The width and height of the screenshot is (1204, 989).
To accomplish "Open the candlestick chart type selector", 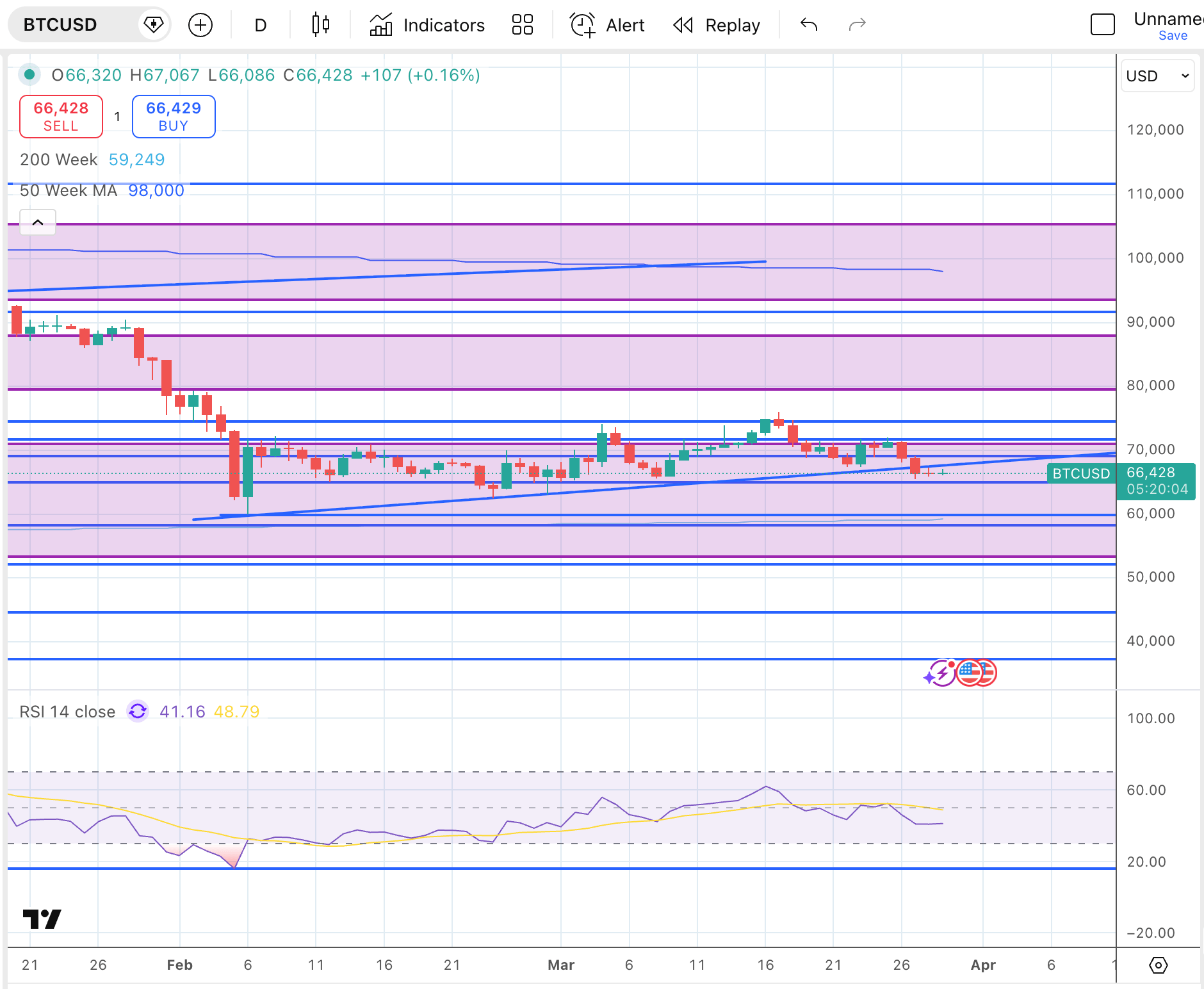I will tap(320, 25).
